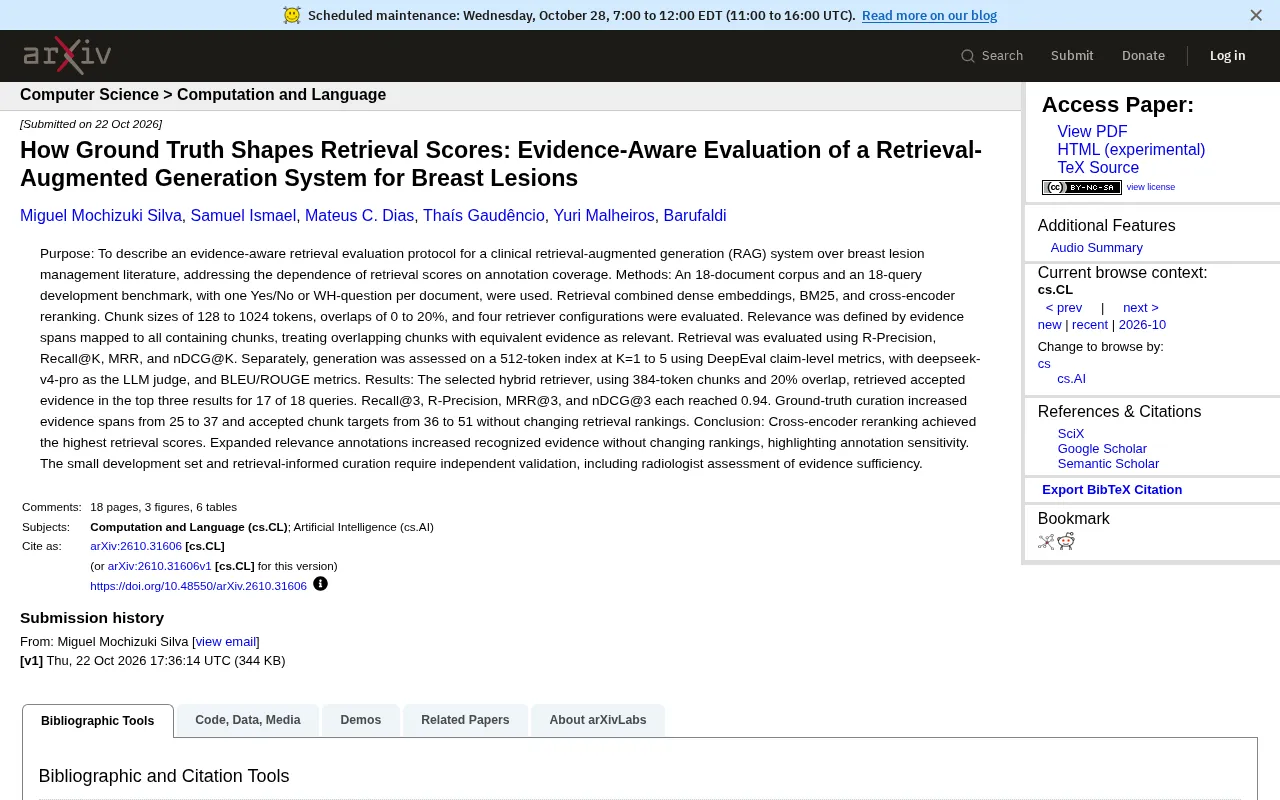Click the smiley icon in maintenance banner

(292, 15)
